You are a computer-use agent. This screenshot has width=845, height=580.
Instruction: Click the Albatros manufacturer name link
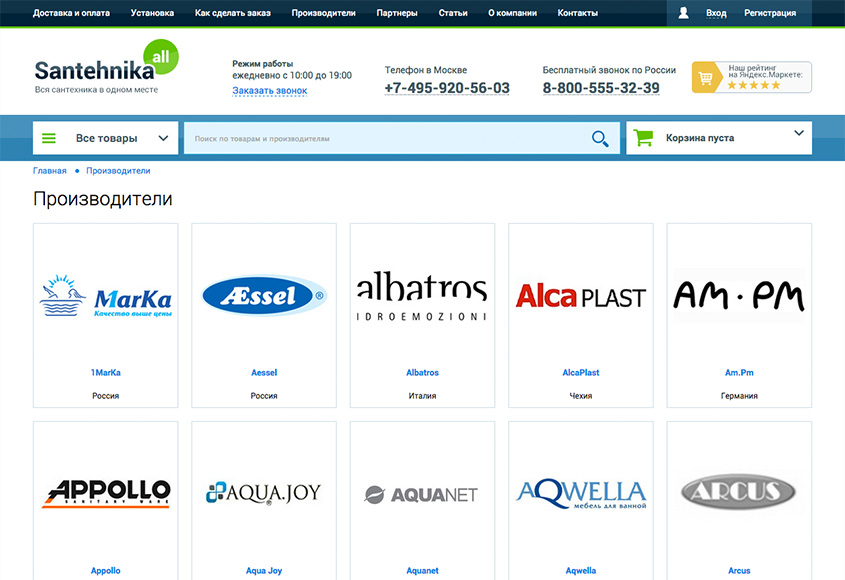coord(422,372)
